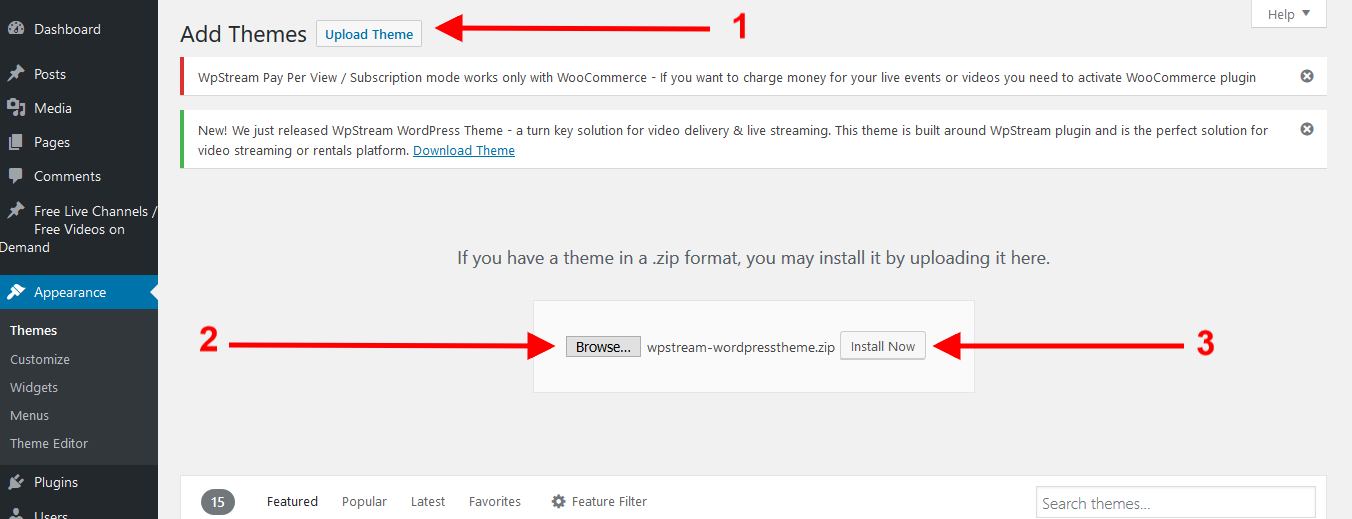Select Appearance menu item

coord(79,292)
